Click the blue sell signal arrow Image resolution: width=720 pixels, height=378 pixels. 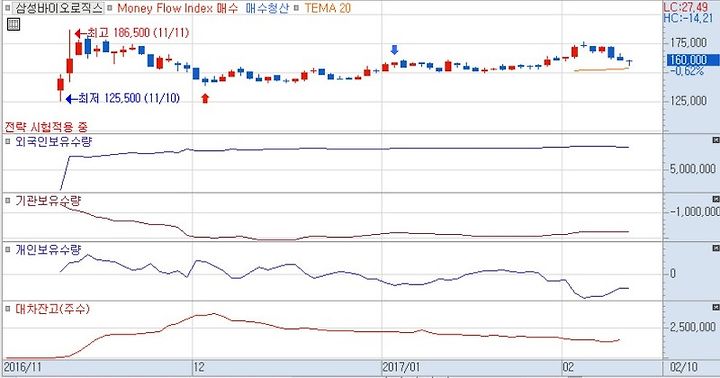click(x=394, y=50)
